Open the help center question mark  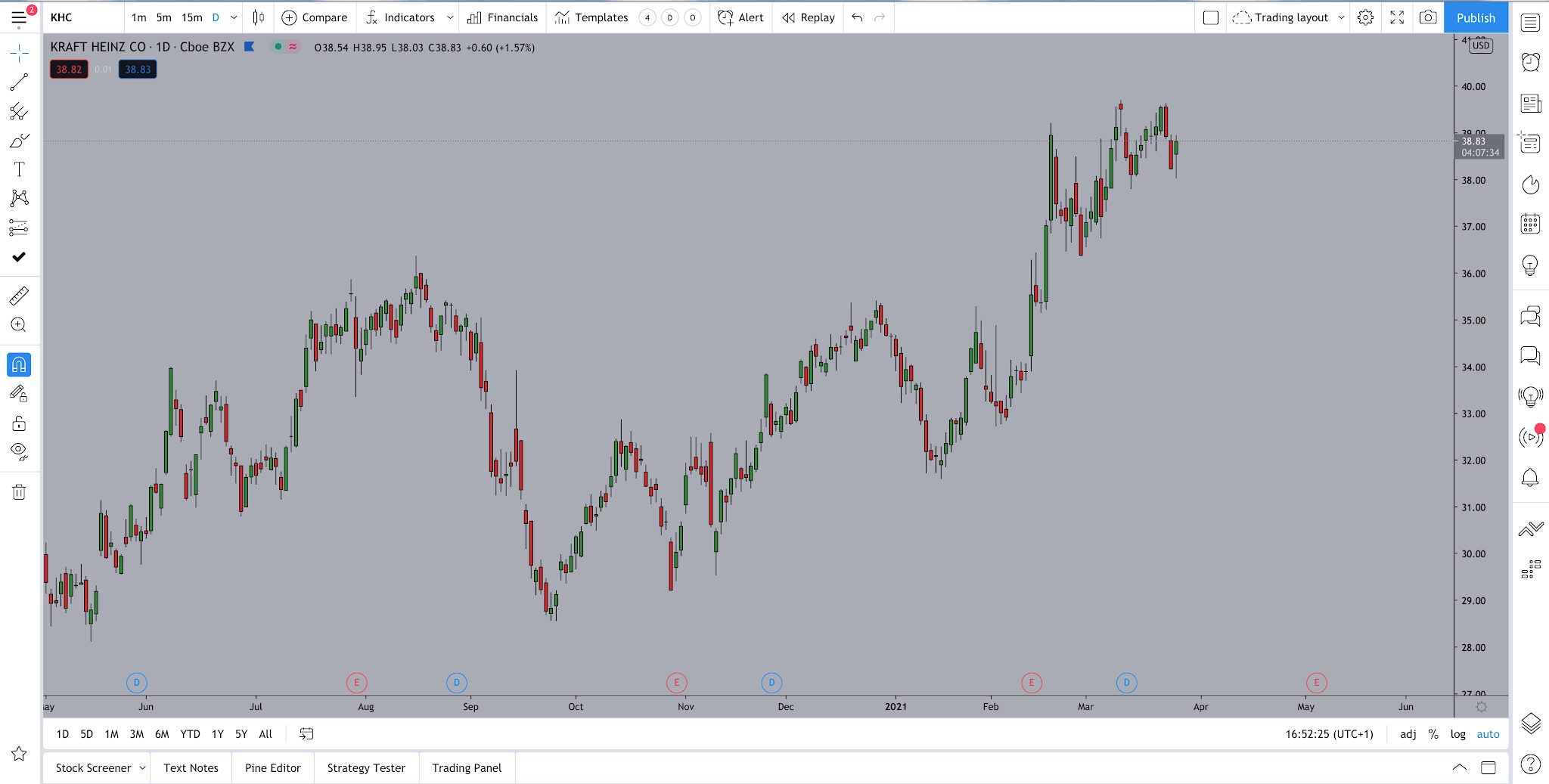(x=1531, y=764)
